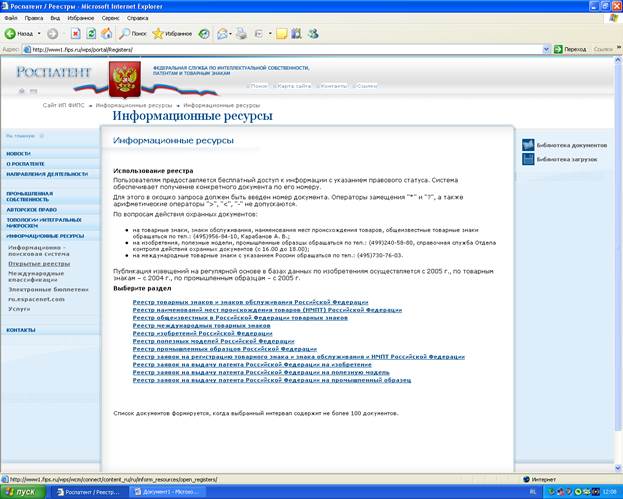Open the Вид menu
This screenshot has height=499, width=623.
click(x=55, y=18)
